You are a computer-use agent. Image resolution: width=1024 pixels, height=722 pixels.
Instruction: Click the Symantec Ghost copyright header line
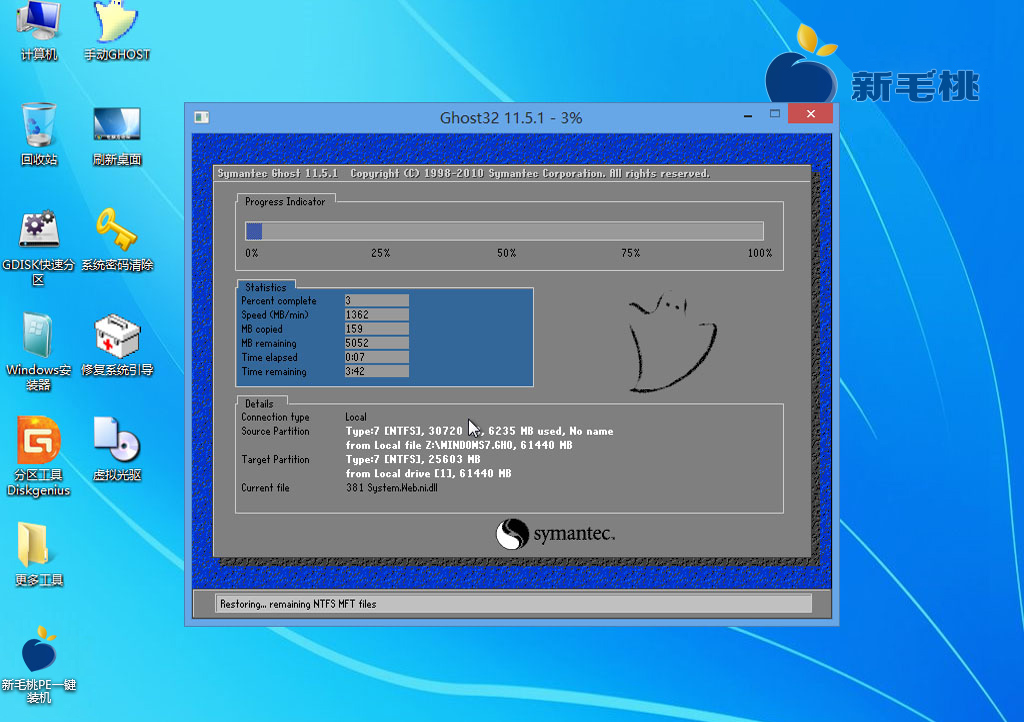(x=464, y=174)
